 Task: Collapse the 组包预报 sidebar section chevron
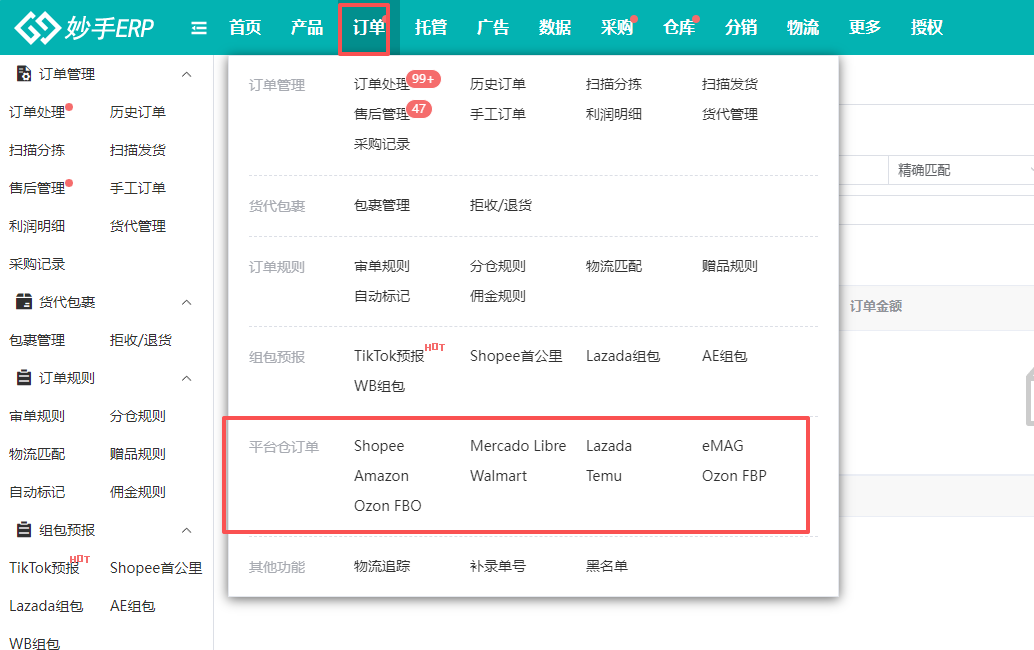(187, 531)
